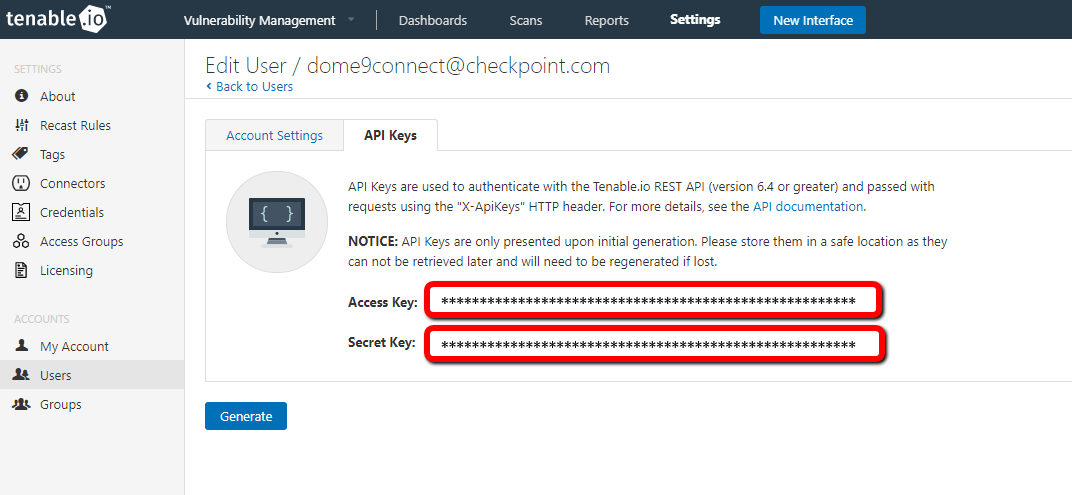Click the Tenable.io logo
The image size is (1072, 495).
click(x=56, y=19)
